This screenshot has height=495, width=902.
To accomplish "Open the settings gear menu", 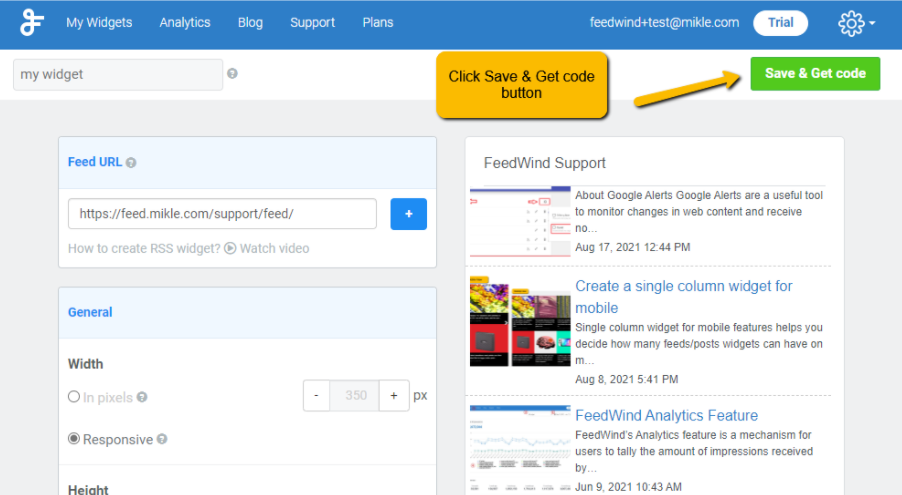I will [856, 24].
